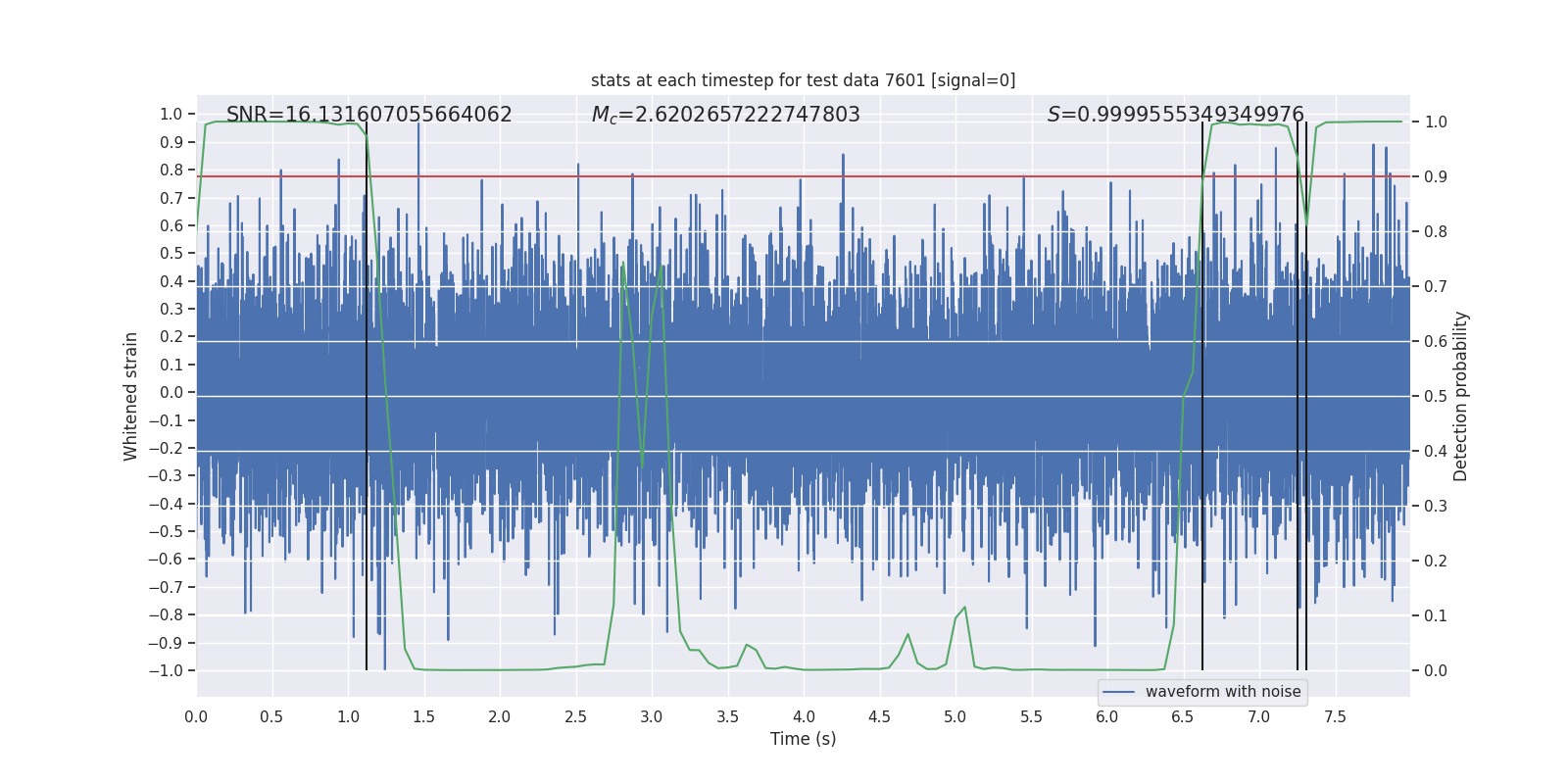Click the plot title mentioning test data 7601
This screenshot has width=1568, height=784.
pos(803,80)
